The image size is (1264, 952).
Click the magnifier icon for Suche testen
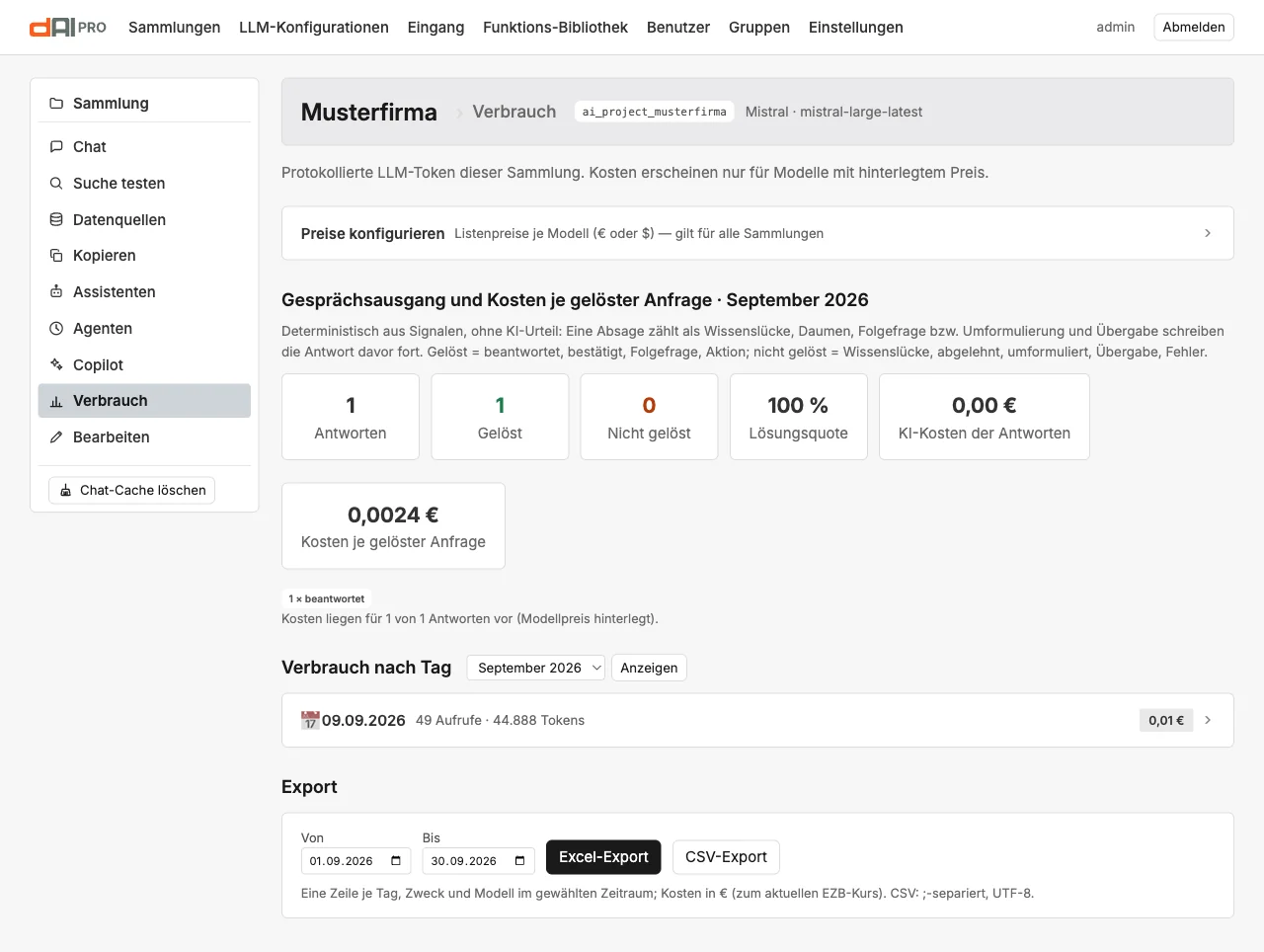pos(56,184)
